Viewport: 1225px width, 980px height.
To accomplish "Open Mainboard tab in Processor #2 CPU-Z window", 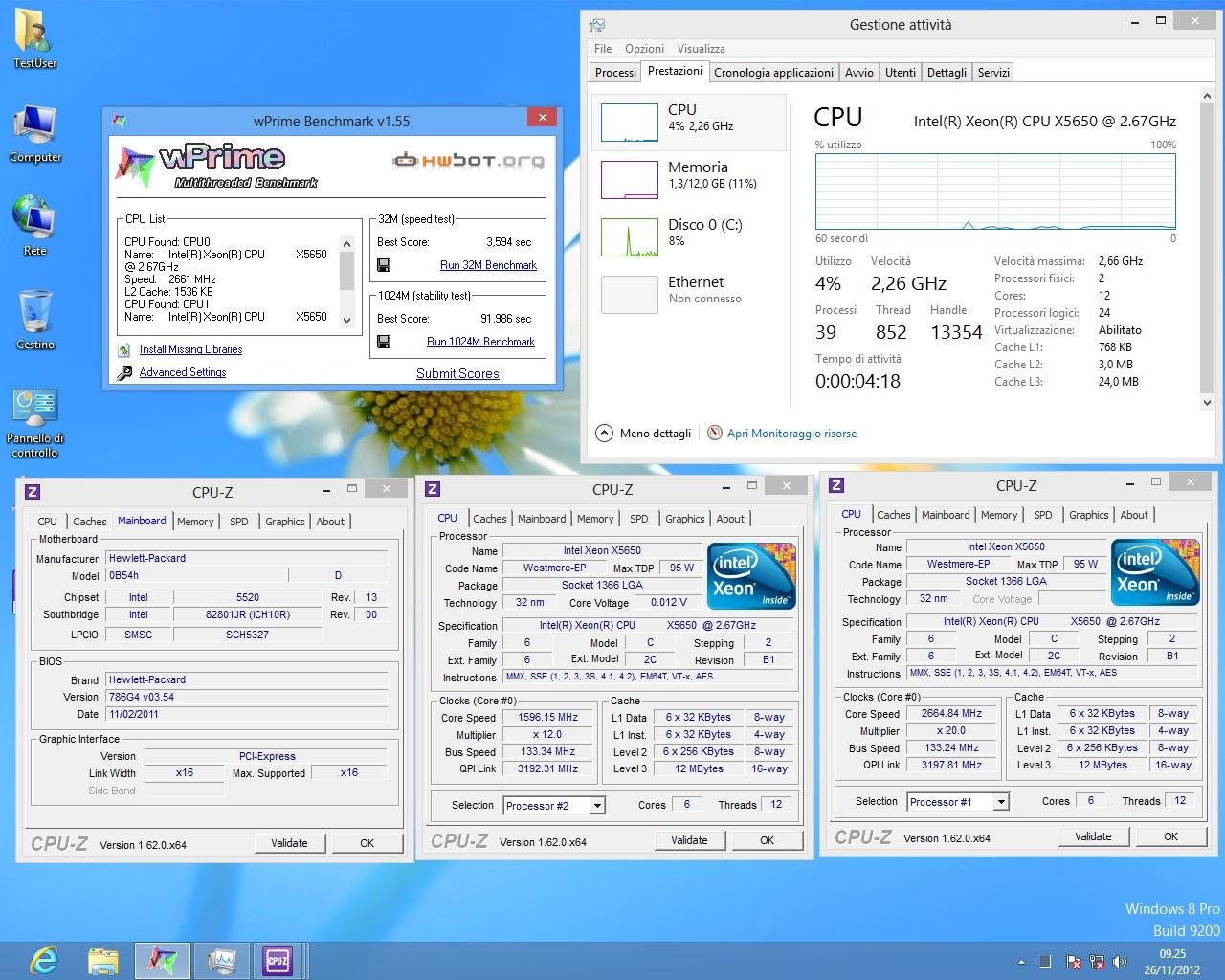I will (542, 519).
